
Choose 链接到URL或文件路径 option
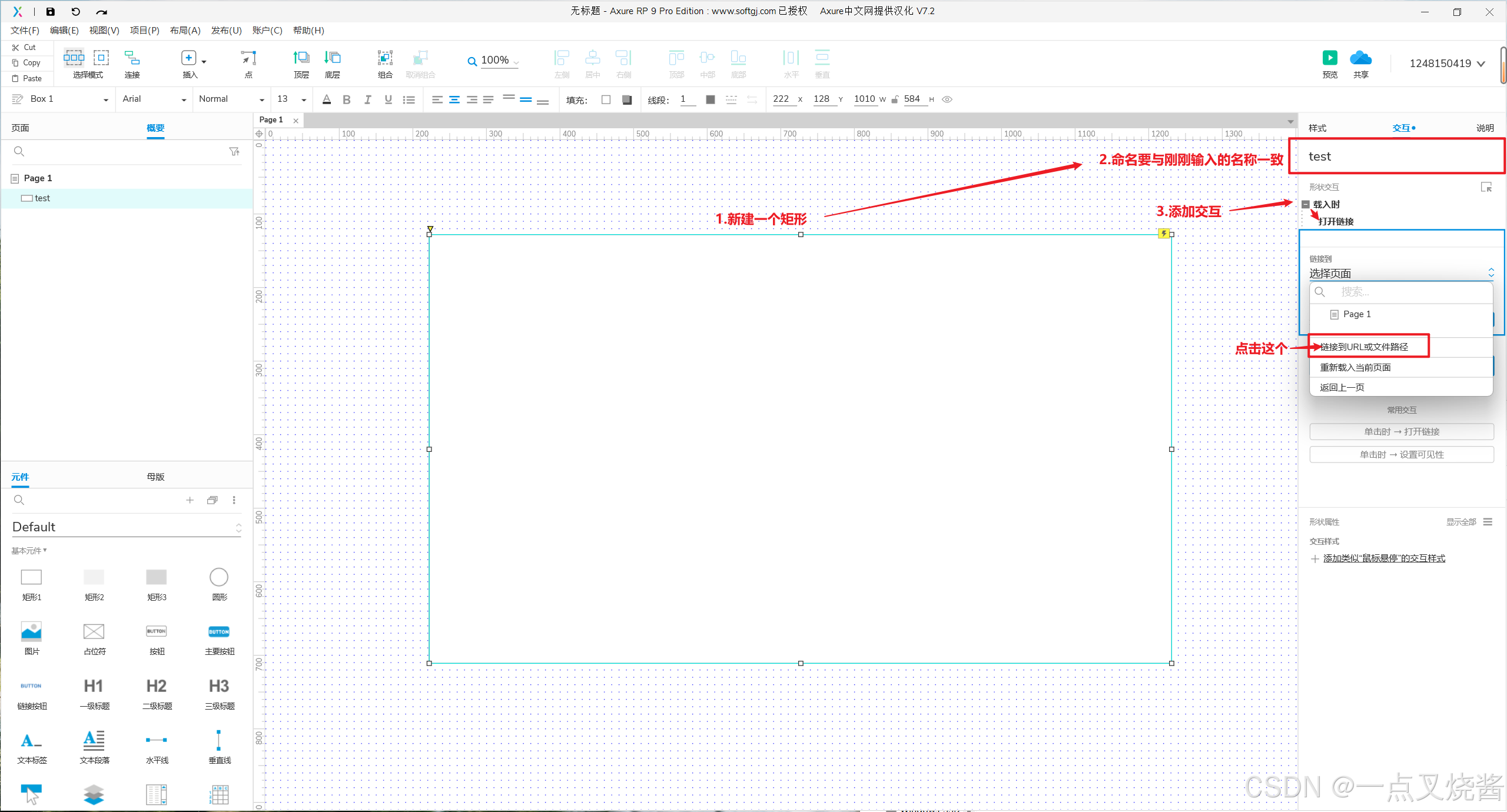tap(1364, 347)
